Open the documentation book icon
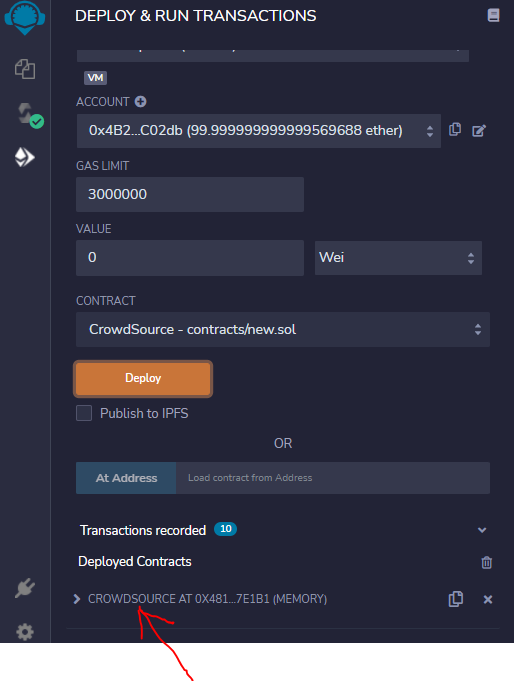514x681 pixels. pos(493,15)
